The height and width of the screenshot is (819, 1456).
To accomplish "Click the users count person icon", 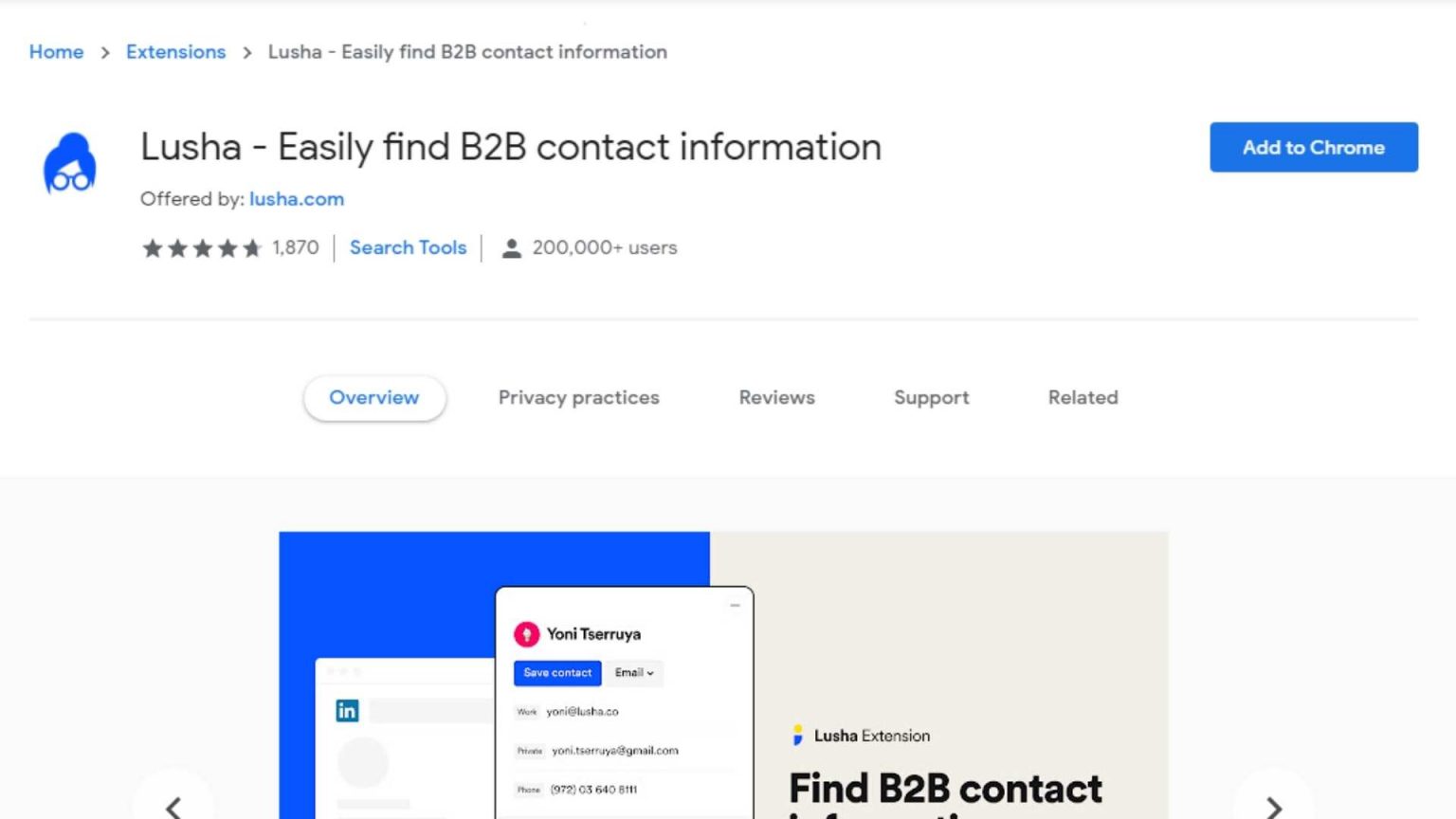I will click(511, 248).
